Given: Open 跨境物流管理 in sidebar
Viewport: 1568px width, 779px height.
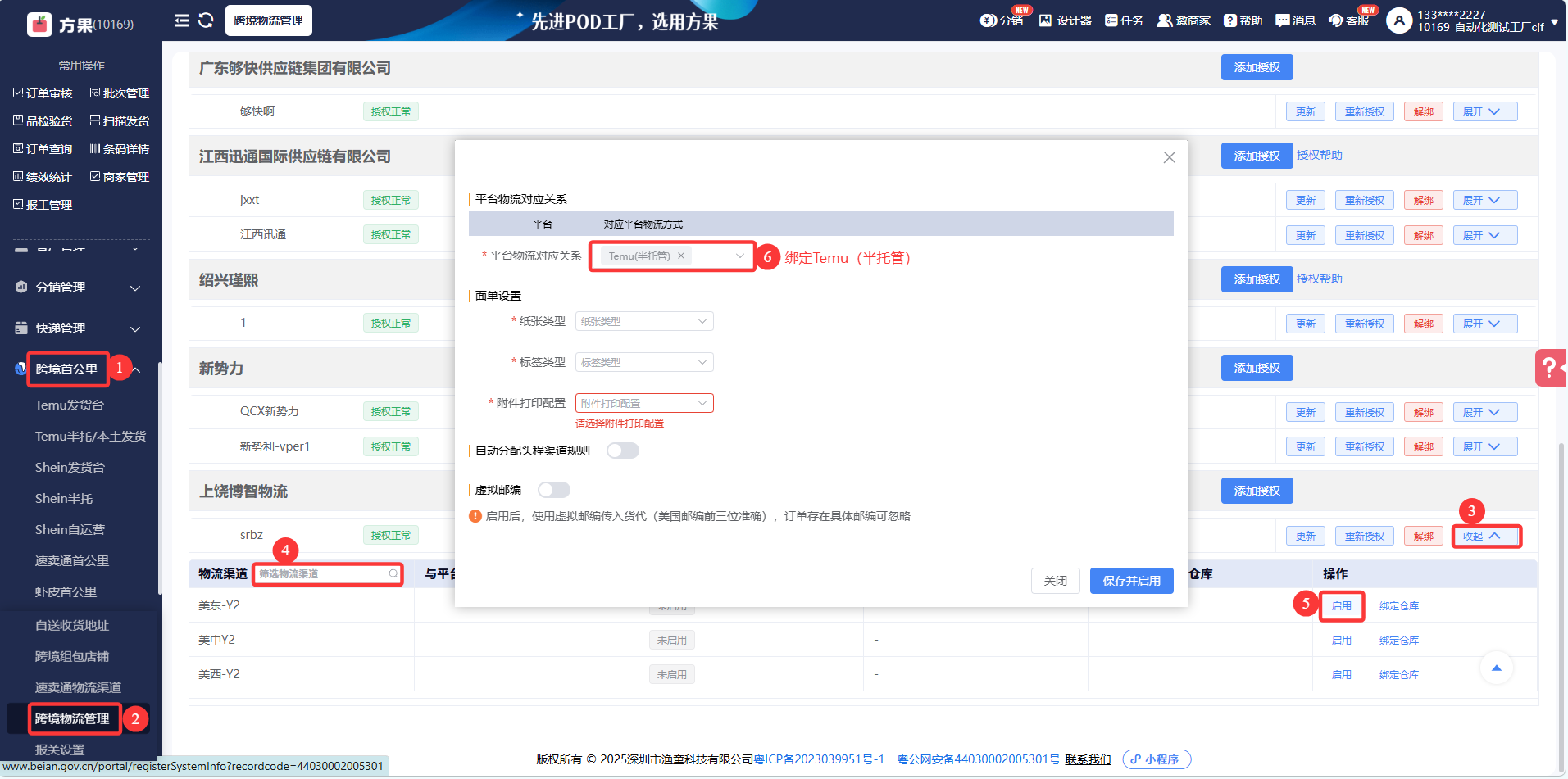Looking at the screenshot, I should (72, 719).
